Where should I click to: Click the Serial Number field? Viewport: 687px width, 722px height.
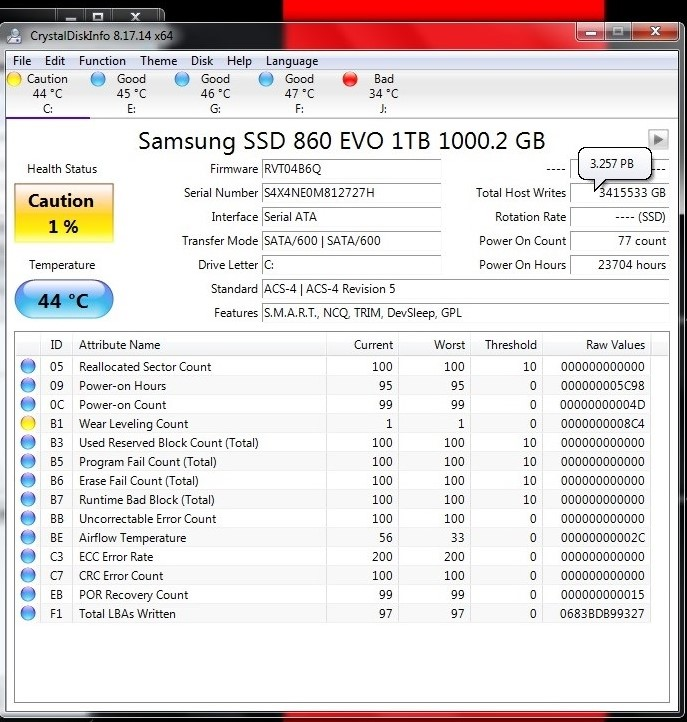(351, 193)
